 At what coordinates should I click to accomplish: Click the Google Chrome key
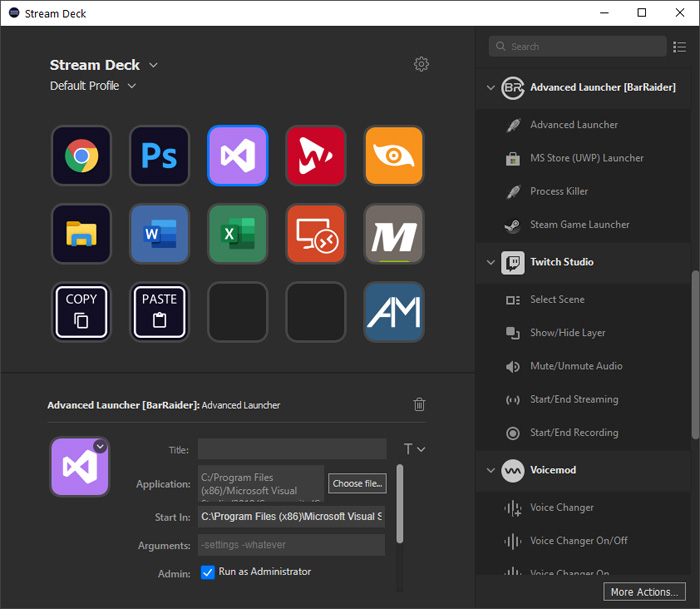click(x=81, y=156)
